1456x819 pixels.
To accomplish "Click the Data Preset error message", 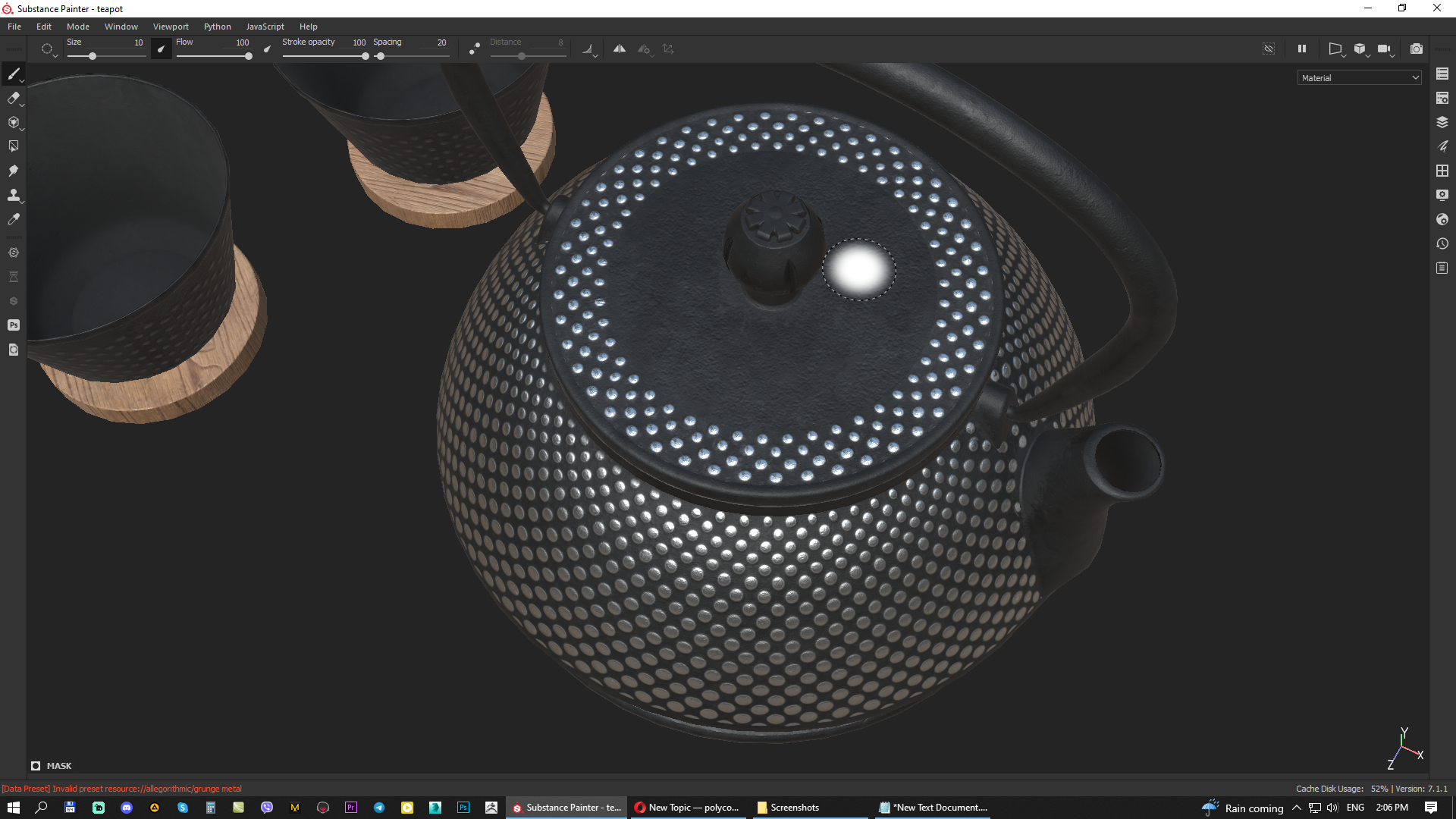I will pos(121,789).
